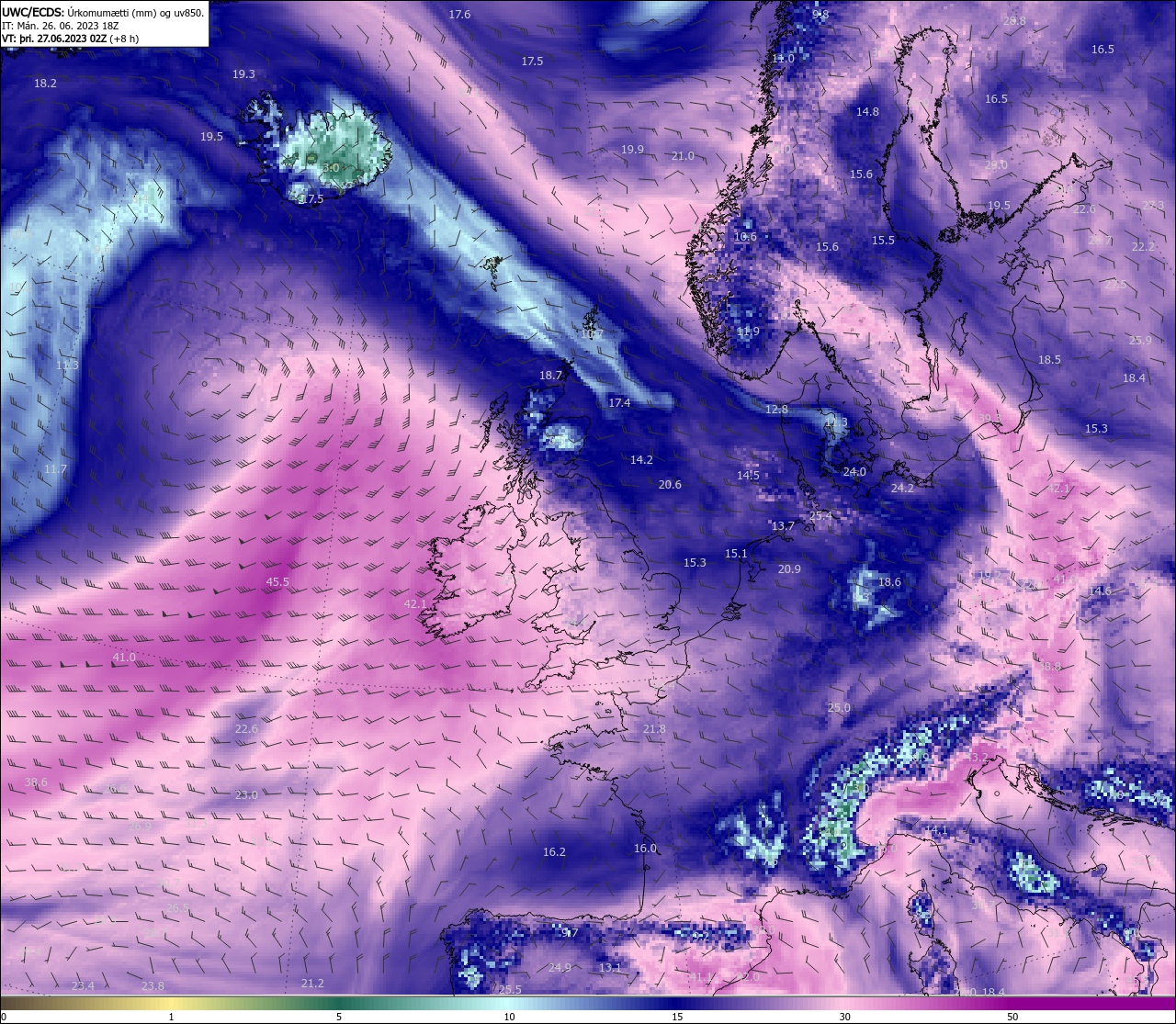Select the 17.4 value label

tap(619, 403)
